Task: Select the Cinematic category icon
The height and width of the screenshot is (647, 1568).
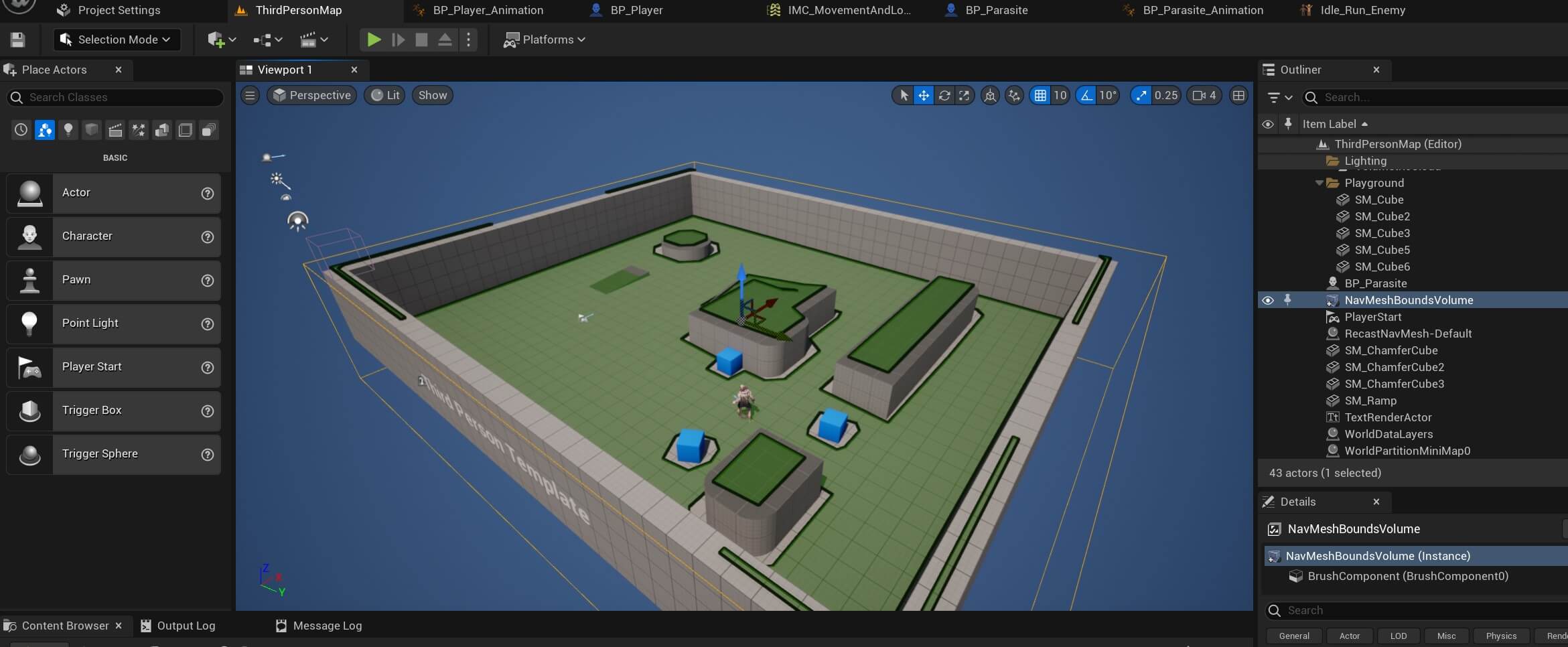Action: [115, 130]
